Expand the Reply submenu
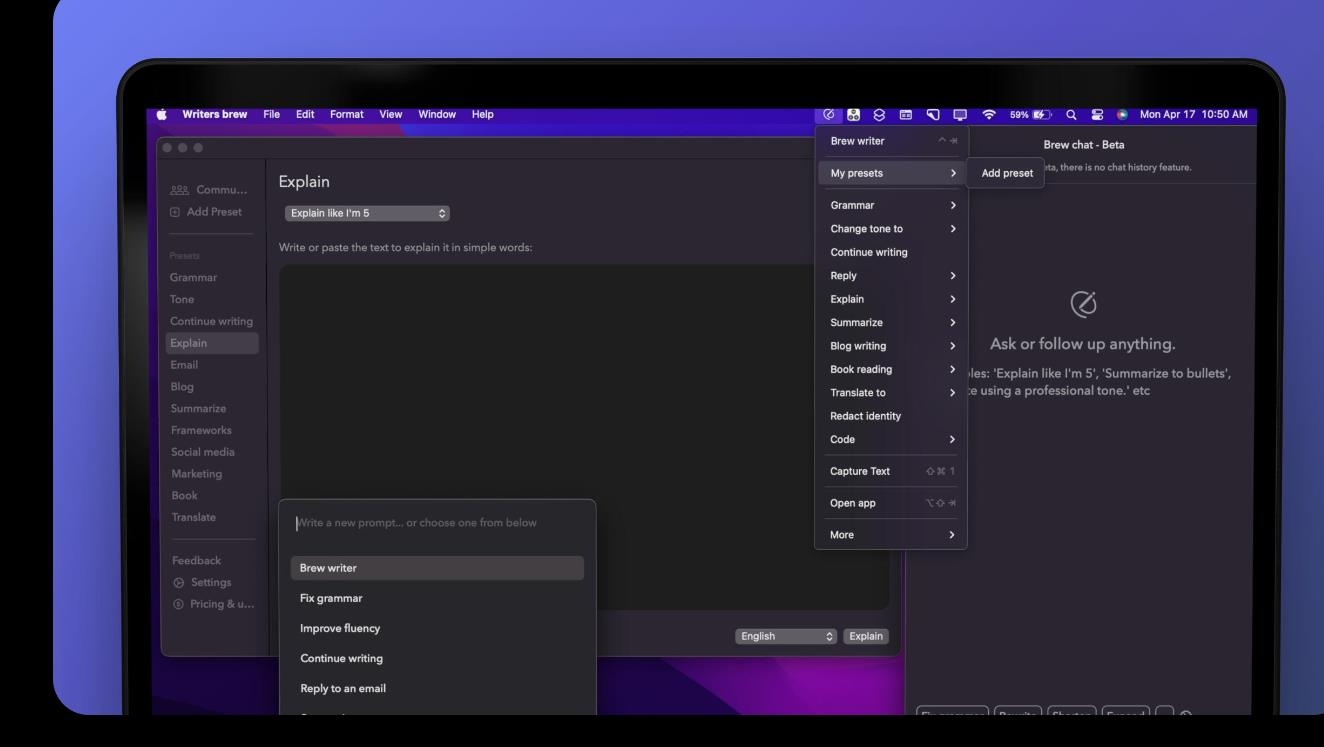1324x747 pixels. click(891, 276)
